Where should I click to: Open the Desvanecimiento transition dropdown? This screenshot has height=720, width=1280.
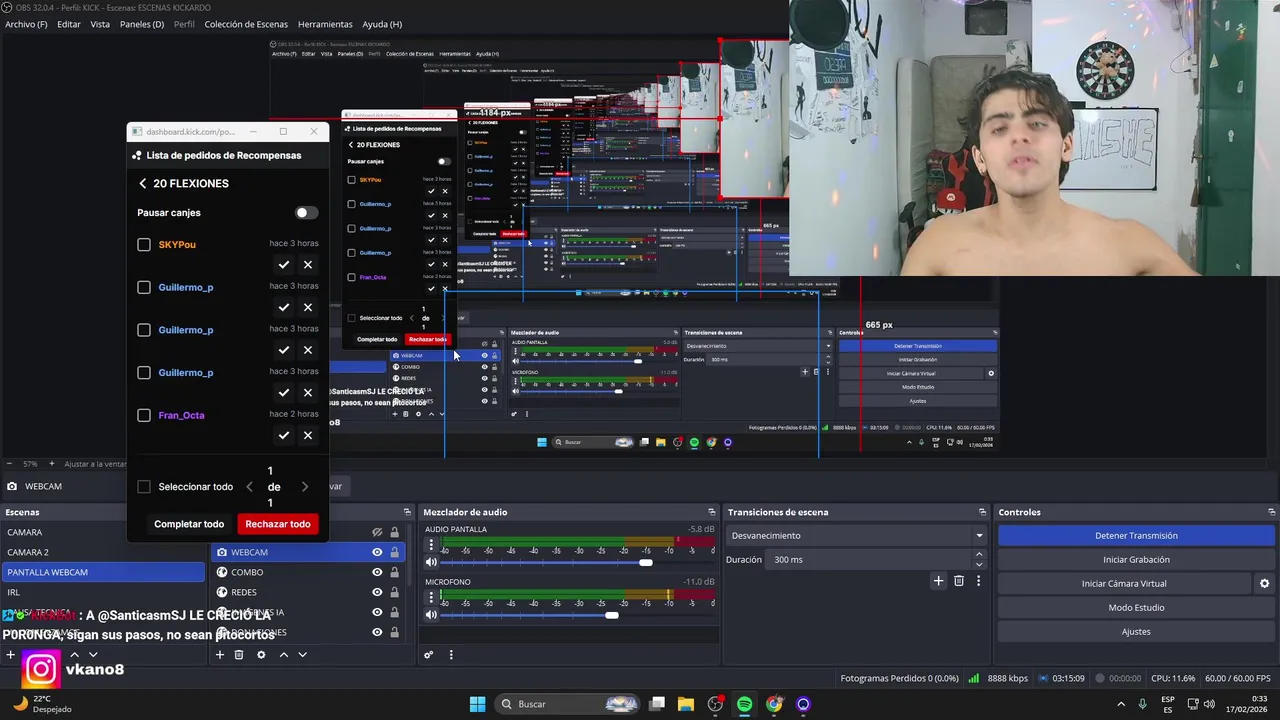click(x=856, y=536)
